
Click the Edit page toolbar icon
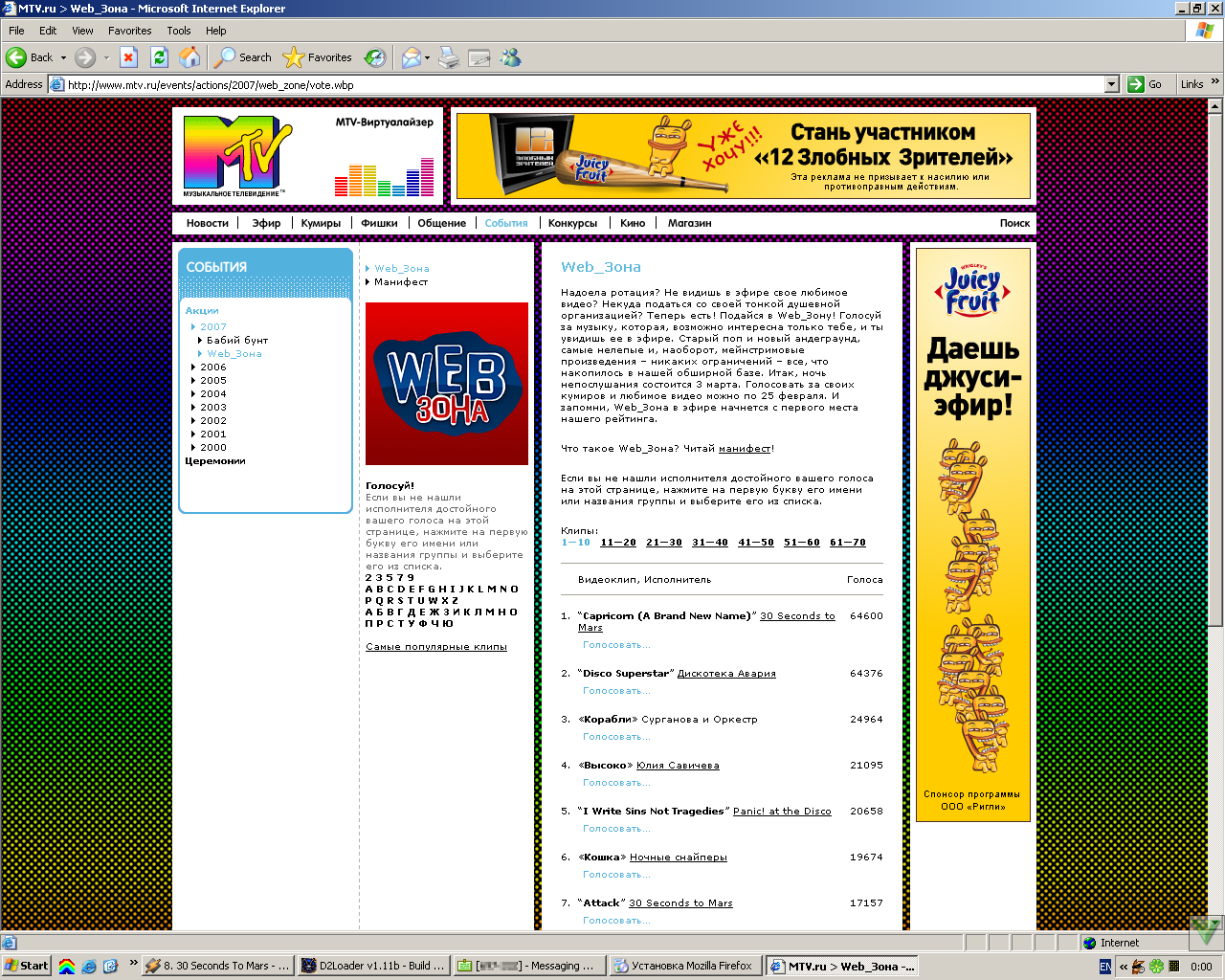[x=479, y=57]
